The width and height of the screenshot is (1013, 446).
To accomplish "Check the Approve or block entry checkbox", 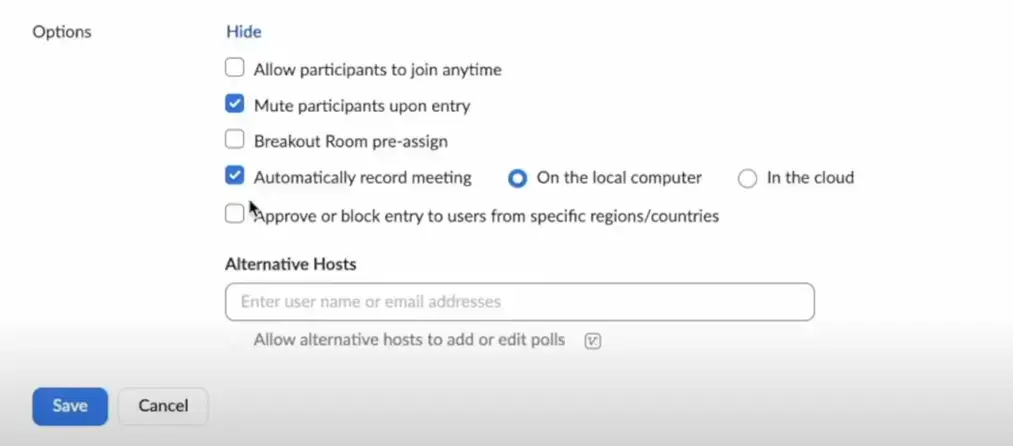I will point(234,214).
